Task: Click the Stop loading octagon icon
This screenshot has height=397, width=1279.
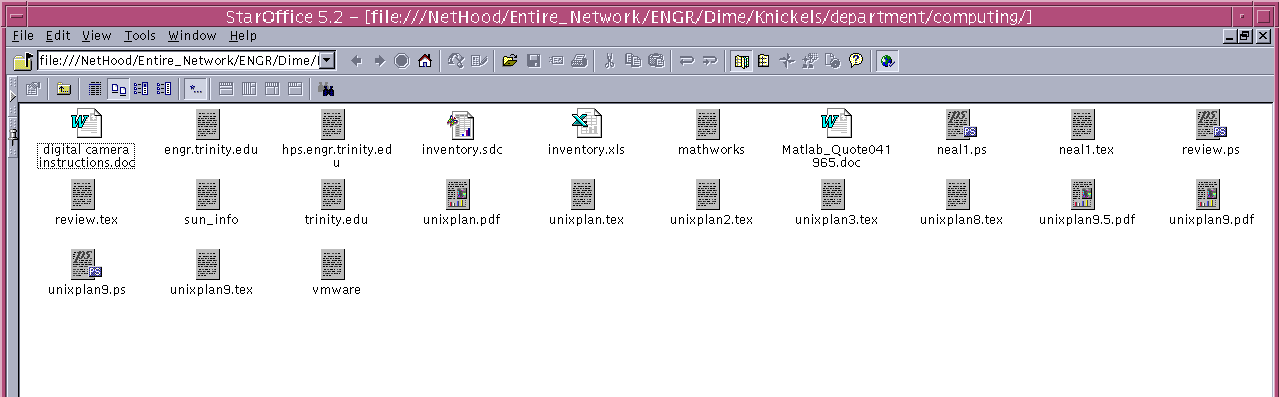Action: (x=402, y=61)
